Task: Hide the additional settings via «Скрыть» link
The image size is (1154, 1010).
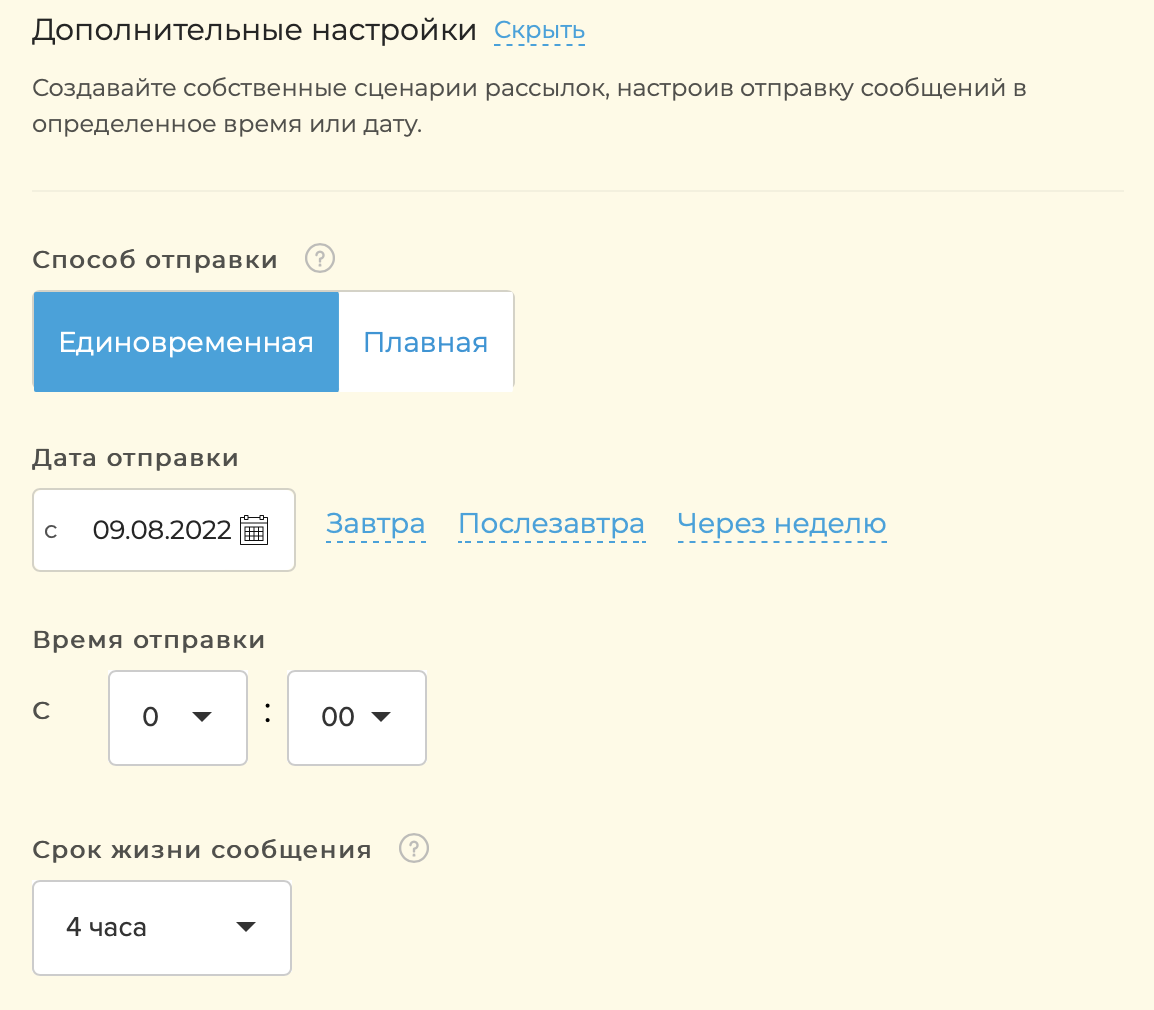Action: tap(539, 29)
